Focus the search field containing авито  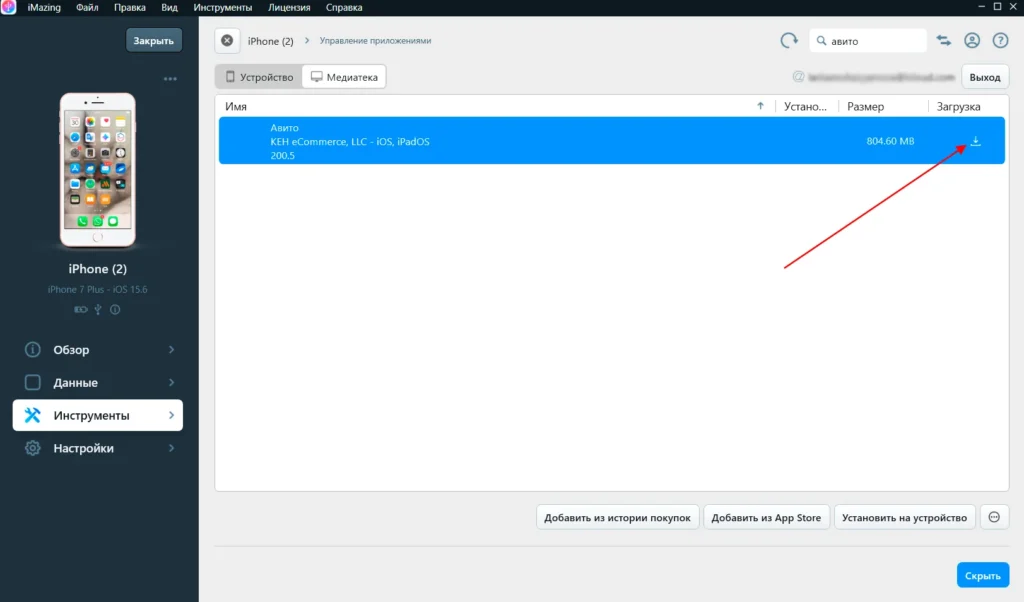[868, 40]
